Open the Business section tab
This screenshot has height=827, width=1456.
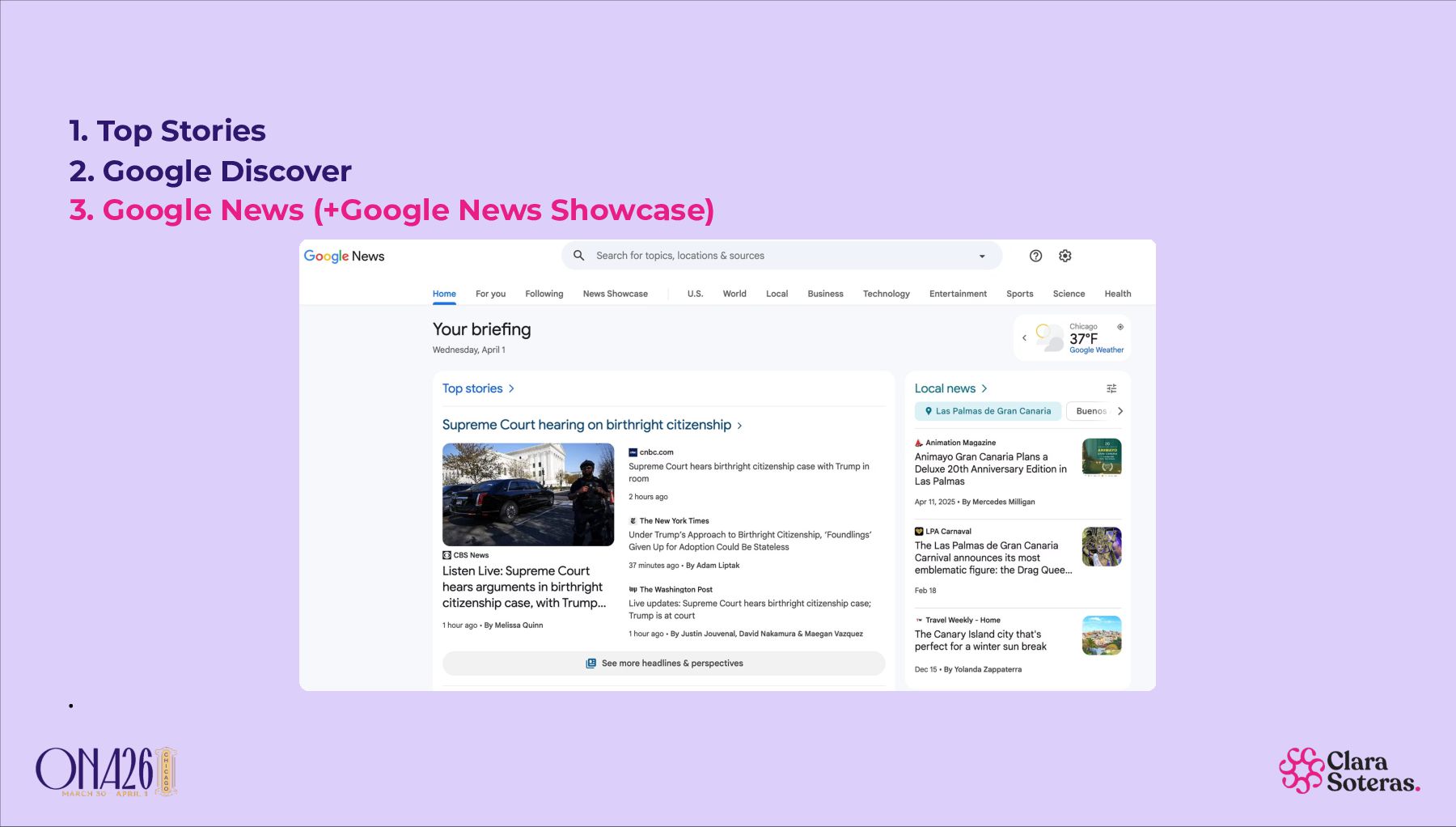[825, 294]
